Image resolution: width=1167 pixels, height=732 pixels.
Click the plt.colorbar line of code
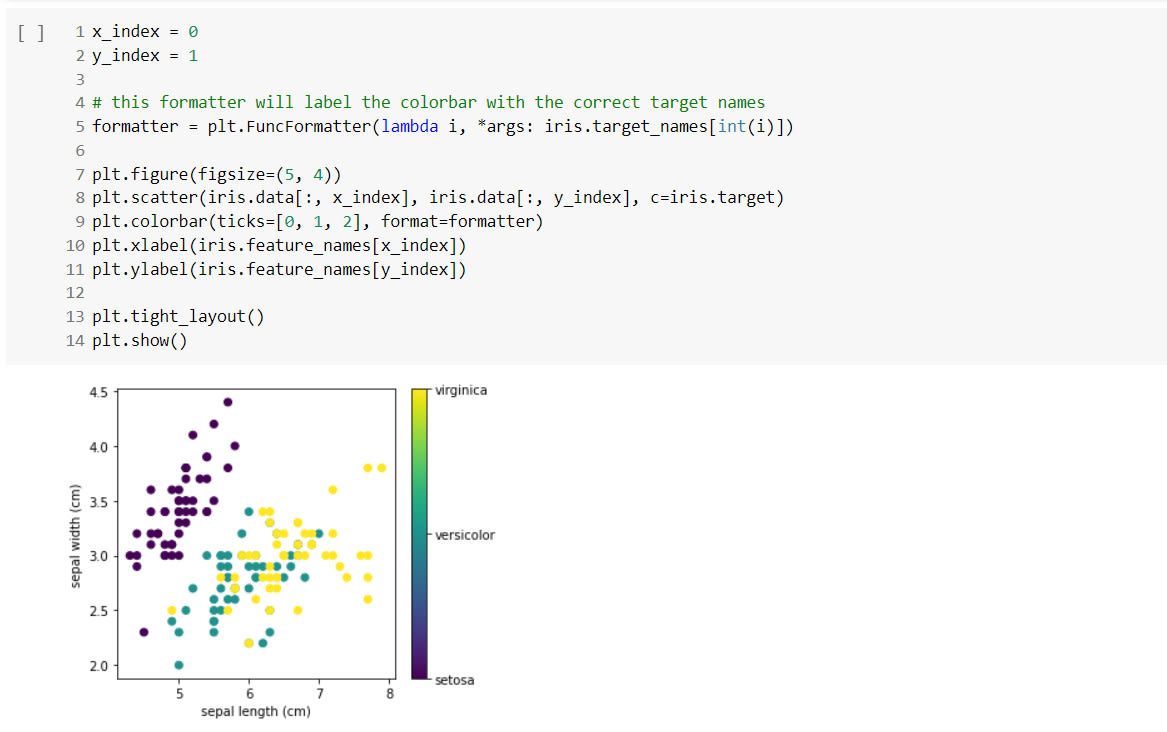pyautogui.click(x=318, y=222)
